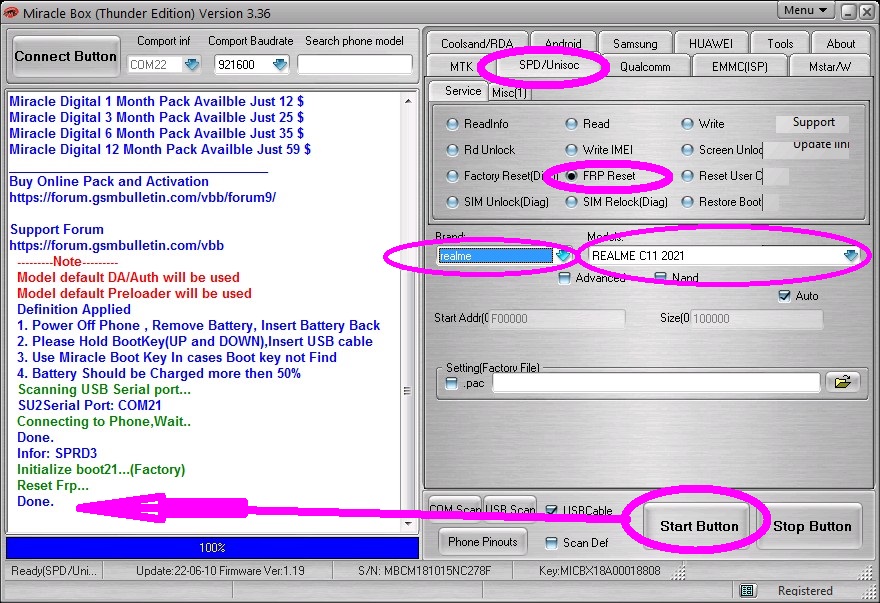Click the factory file path field
The height and width of the screenshot is (603, 880).
656,383
